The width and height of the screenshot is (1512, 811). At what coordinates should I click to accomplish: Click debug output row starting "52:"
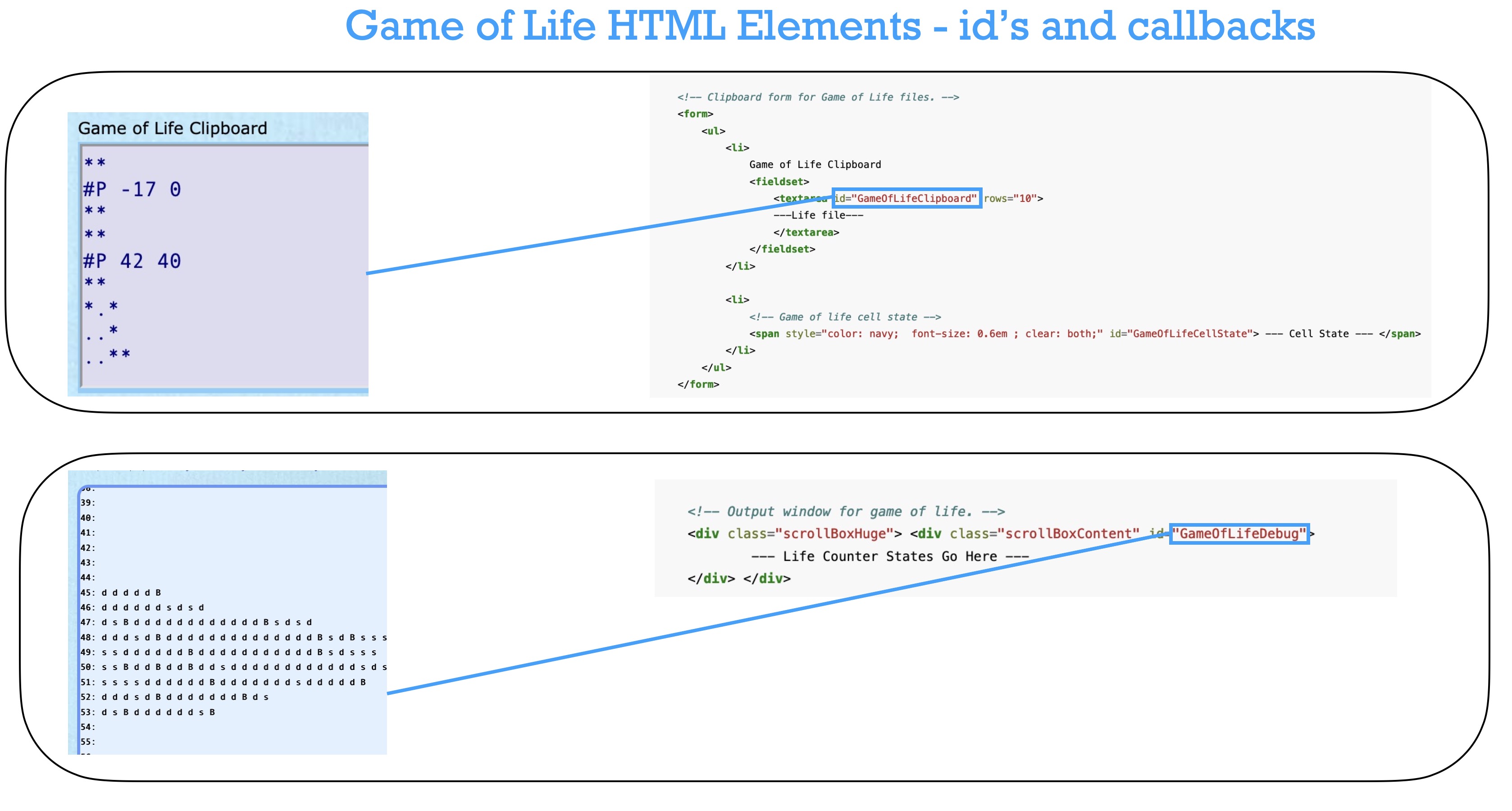point(174,697)
